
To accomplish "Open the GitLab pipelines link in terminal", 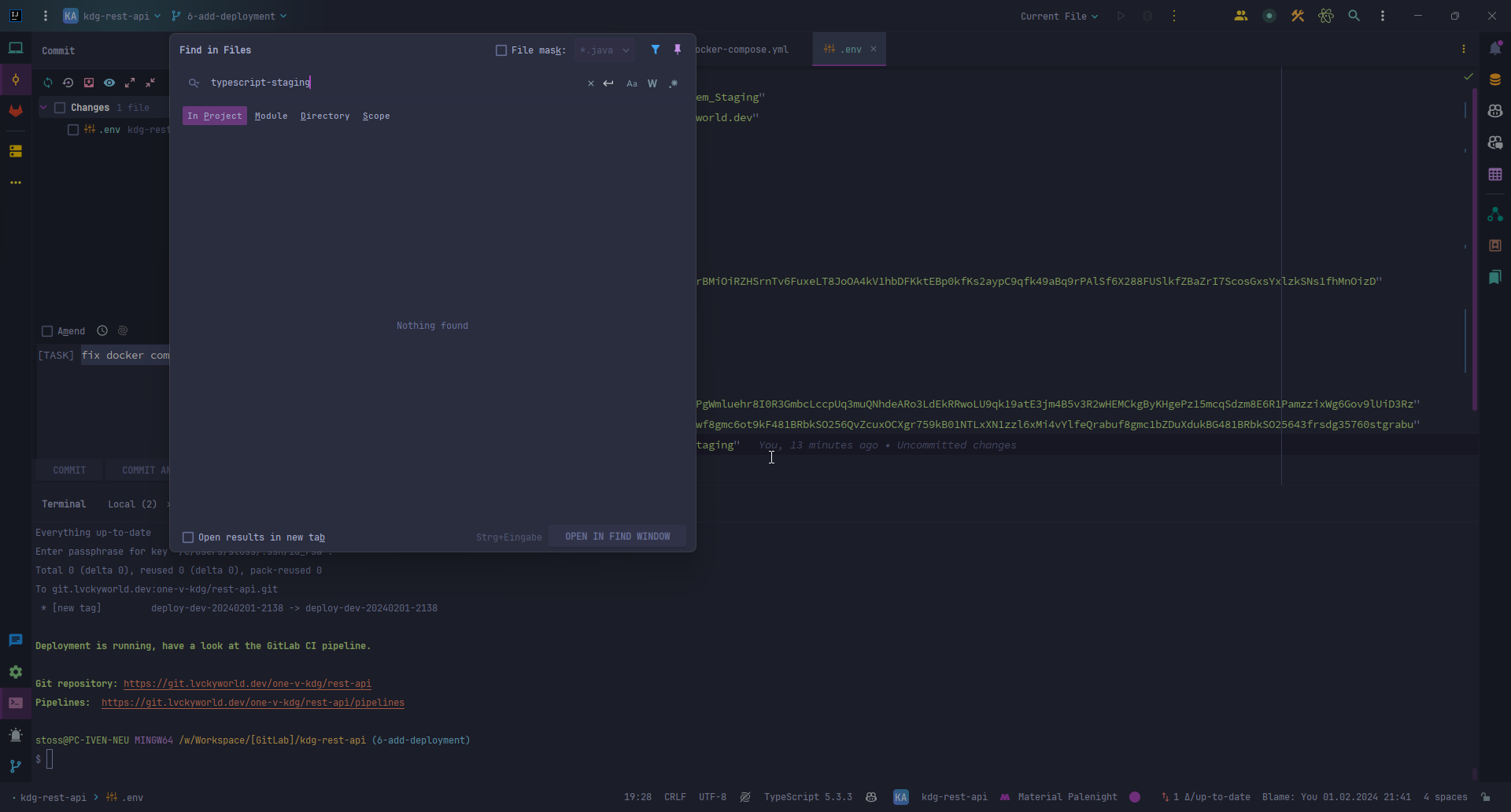I will pyautogui.click(x=253, y=703).
